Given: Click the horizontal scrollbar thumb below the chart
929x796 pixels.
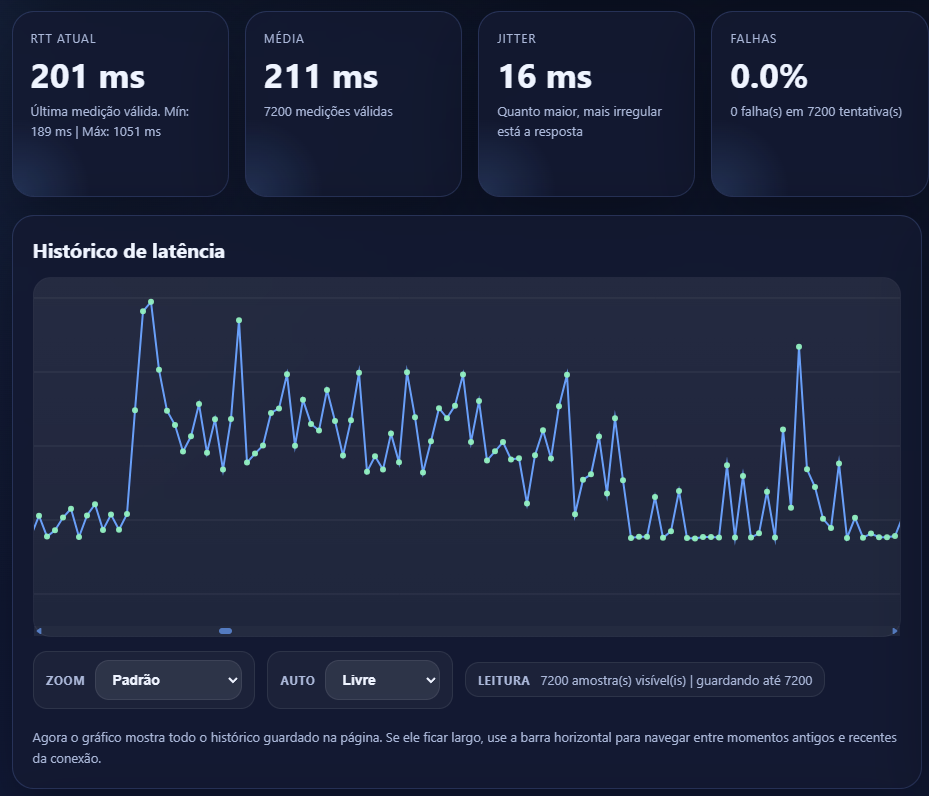Looking at the screenshot, I should click(225, 631).
